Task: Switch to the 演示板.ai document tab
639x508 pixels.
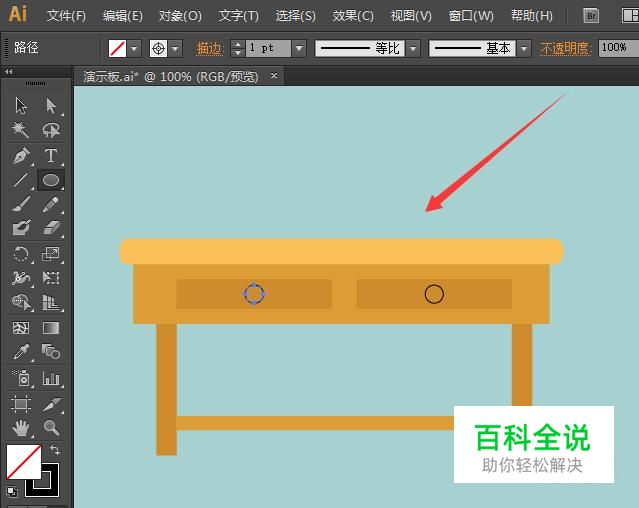Action: pos(171,77)
